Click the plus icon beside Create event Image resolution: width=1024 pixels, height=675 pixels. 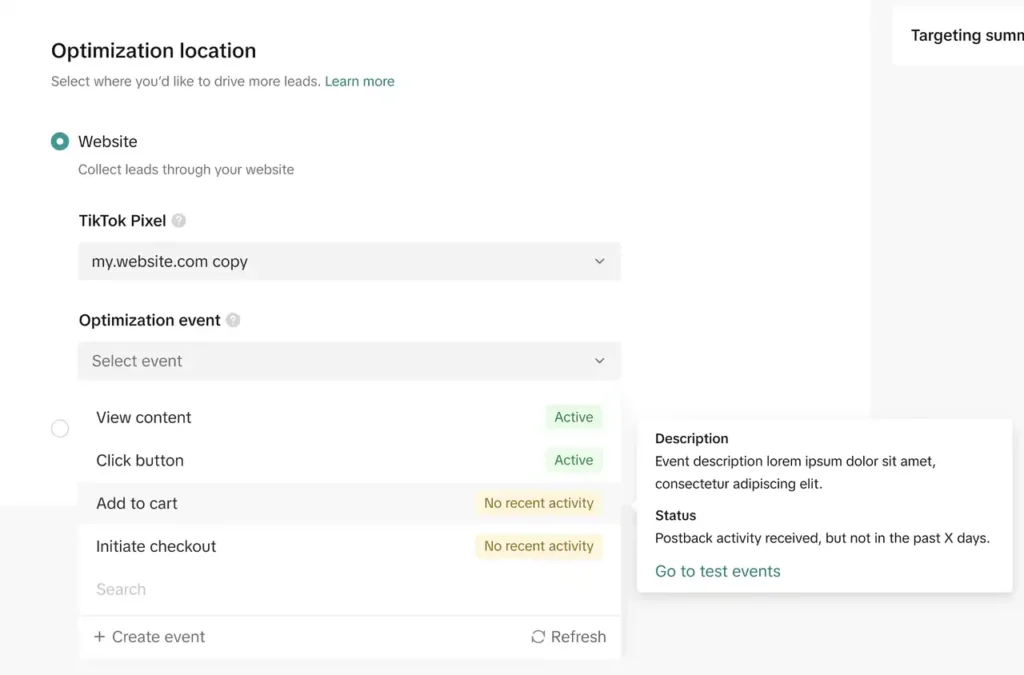click(x=99, y=637)
